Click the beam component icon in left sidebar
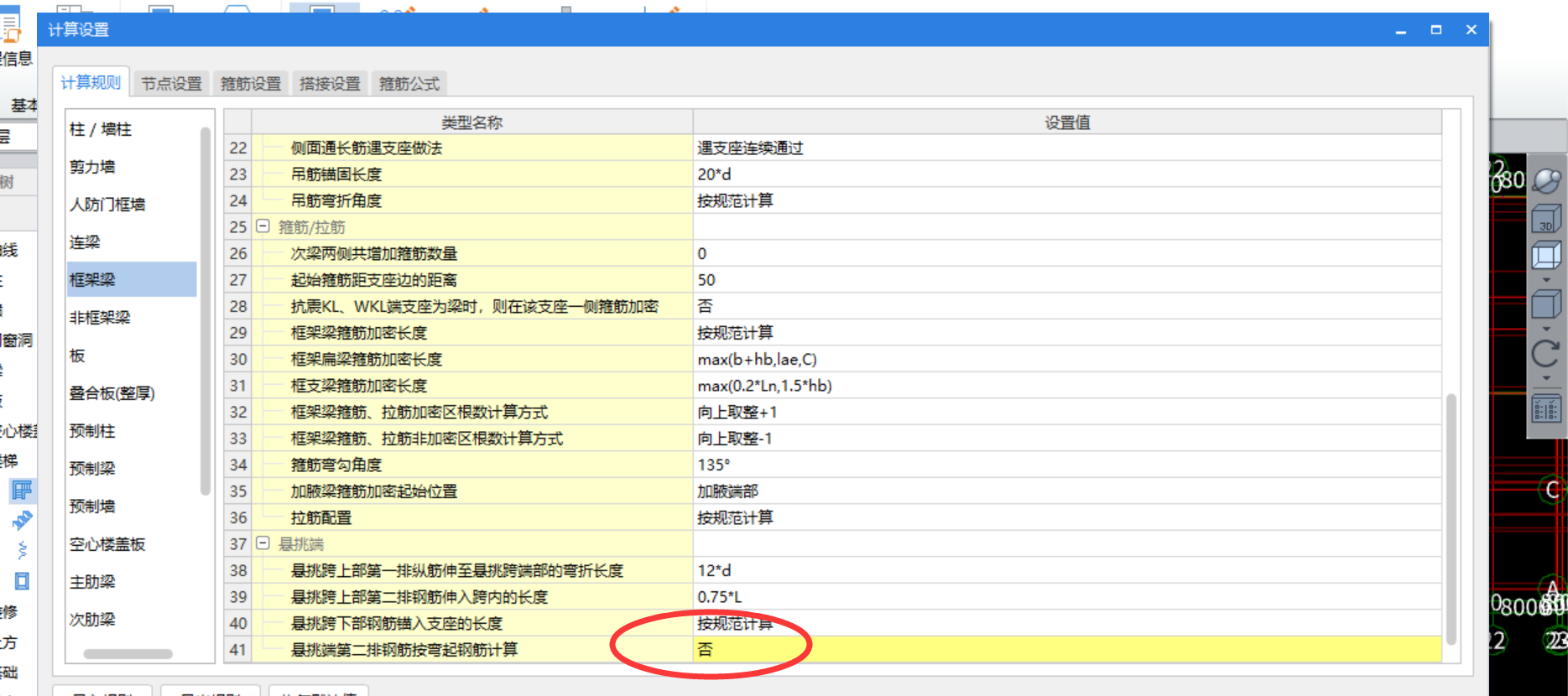The image size is (1568, 696). (22, 490)
